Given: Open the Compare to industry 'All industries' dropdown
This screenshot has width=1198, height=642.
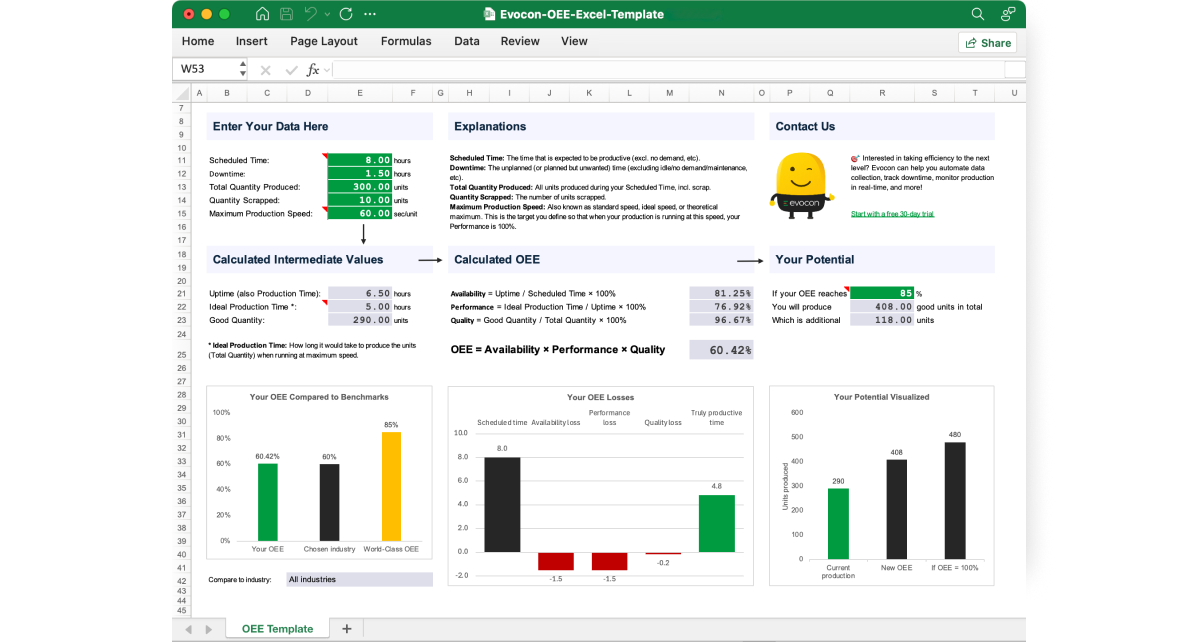Looking at the screenshot, I should pyautogui.click(x=359, y=579).
